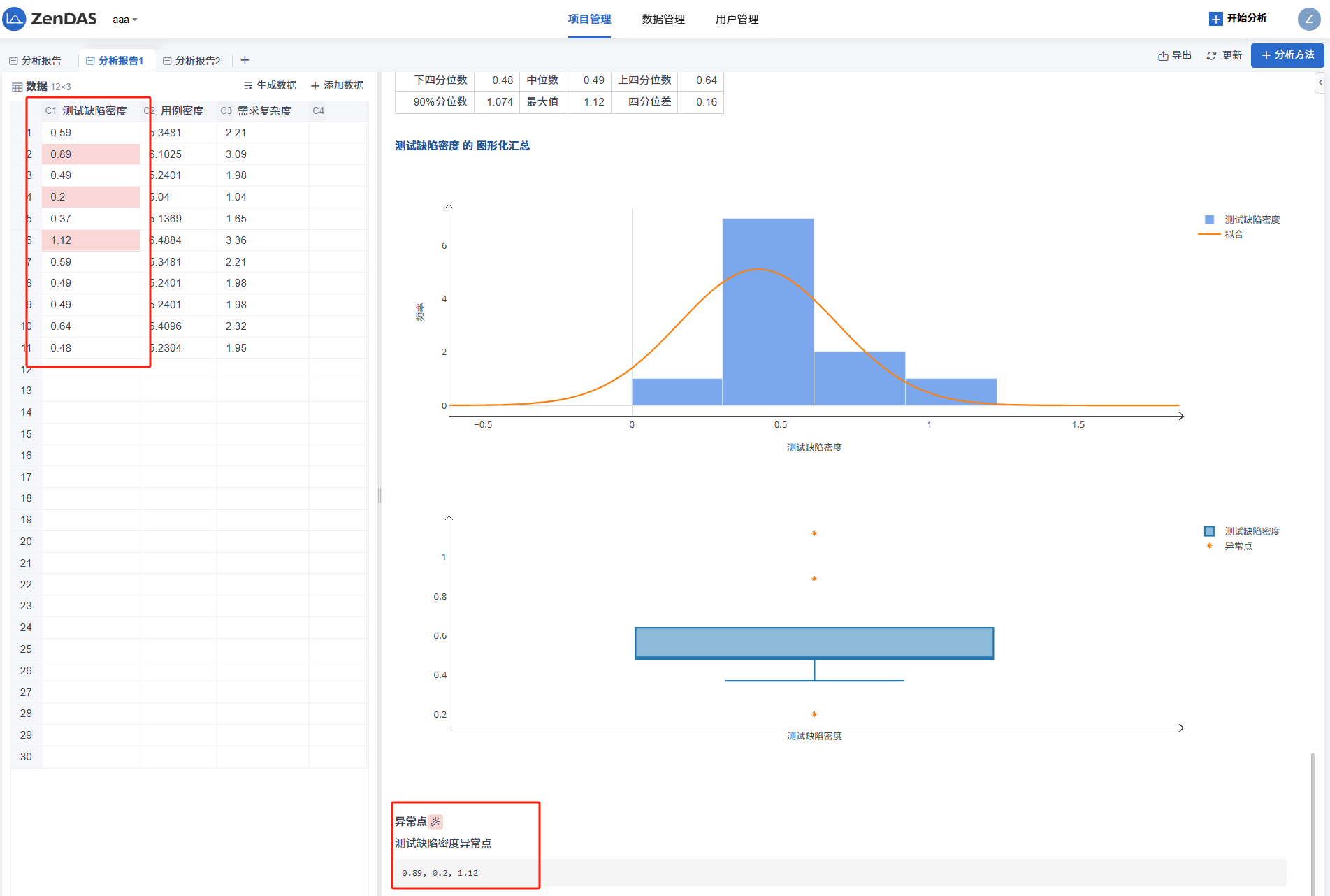Select the 分析报告 tab

[36, 61]
